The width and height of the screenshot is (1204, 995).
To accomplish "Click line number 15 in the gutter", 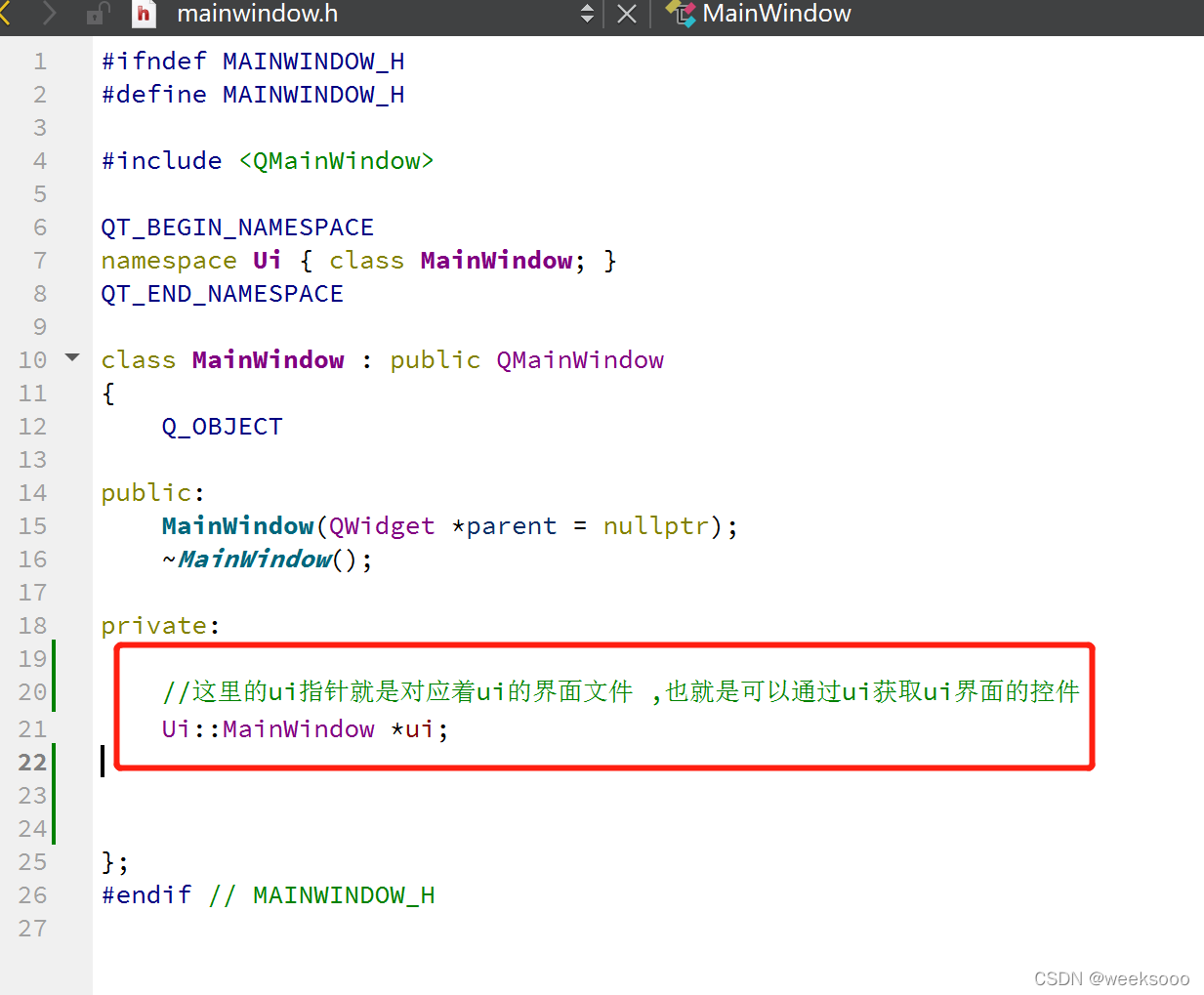I will pyautogui.click(x=32, y=526).
